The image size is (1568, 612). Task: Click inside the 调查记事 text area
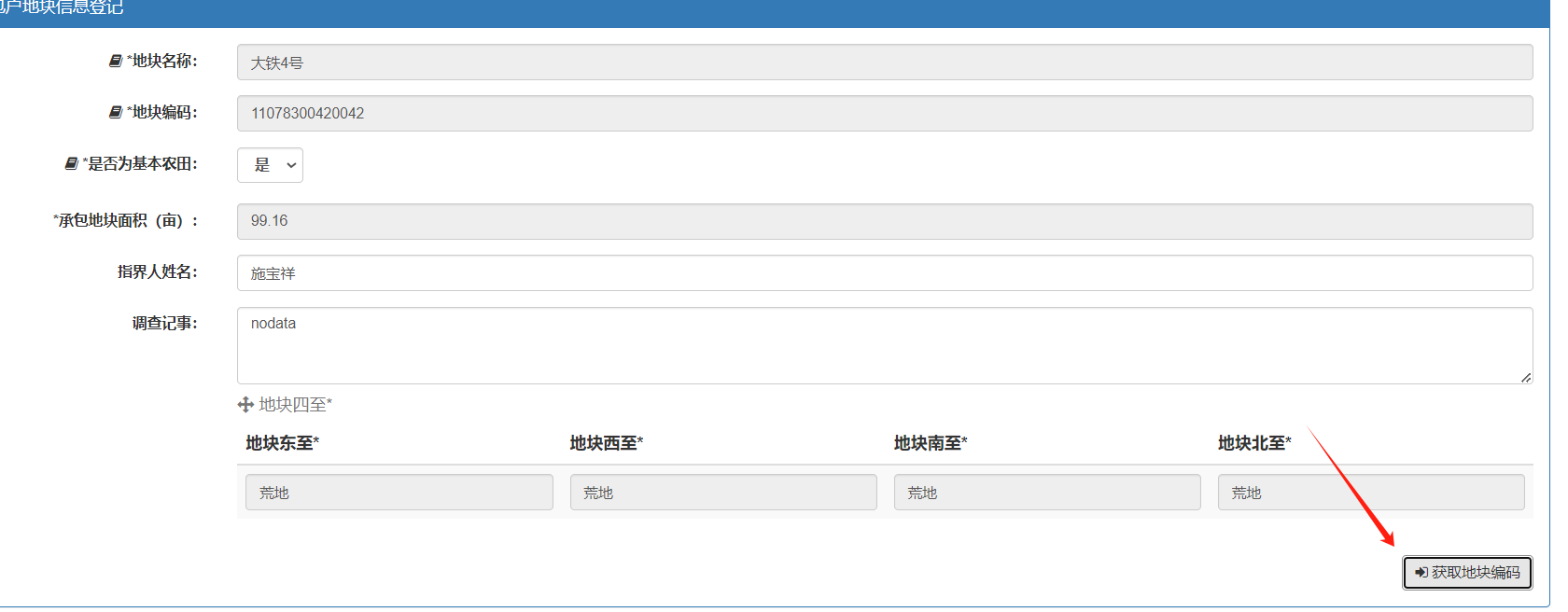coord(884,345)
